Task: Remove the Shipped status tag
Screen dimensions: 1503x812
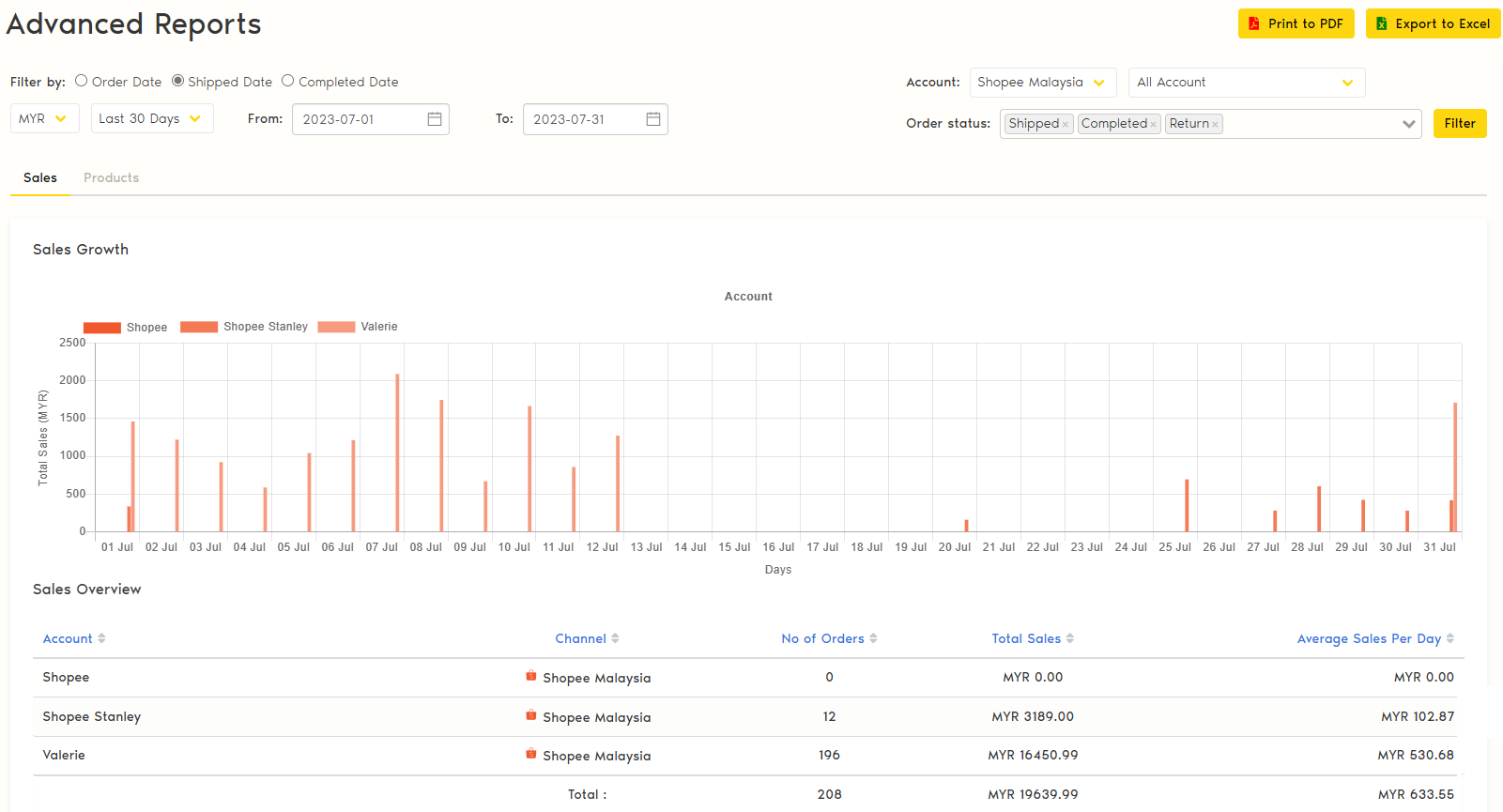Action: click(x=1066, y=124)
